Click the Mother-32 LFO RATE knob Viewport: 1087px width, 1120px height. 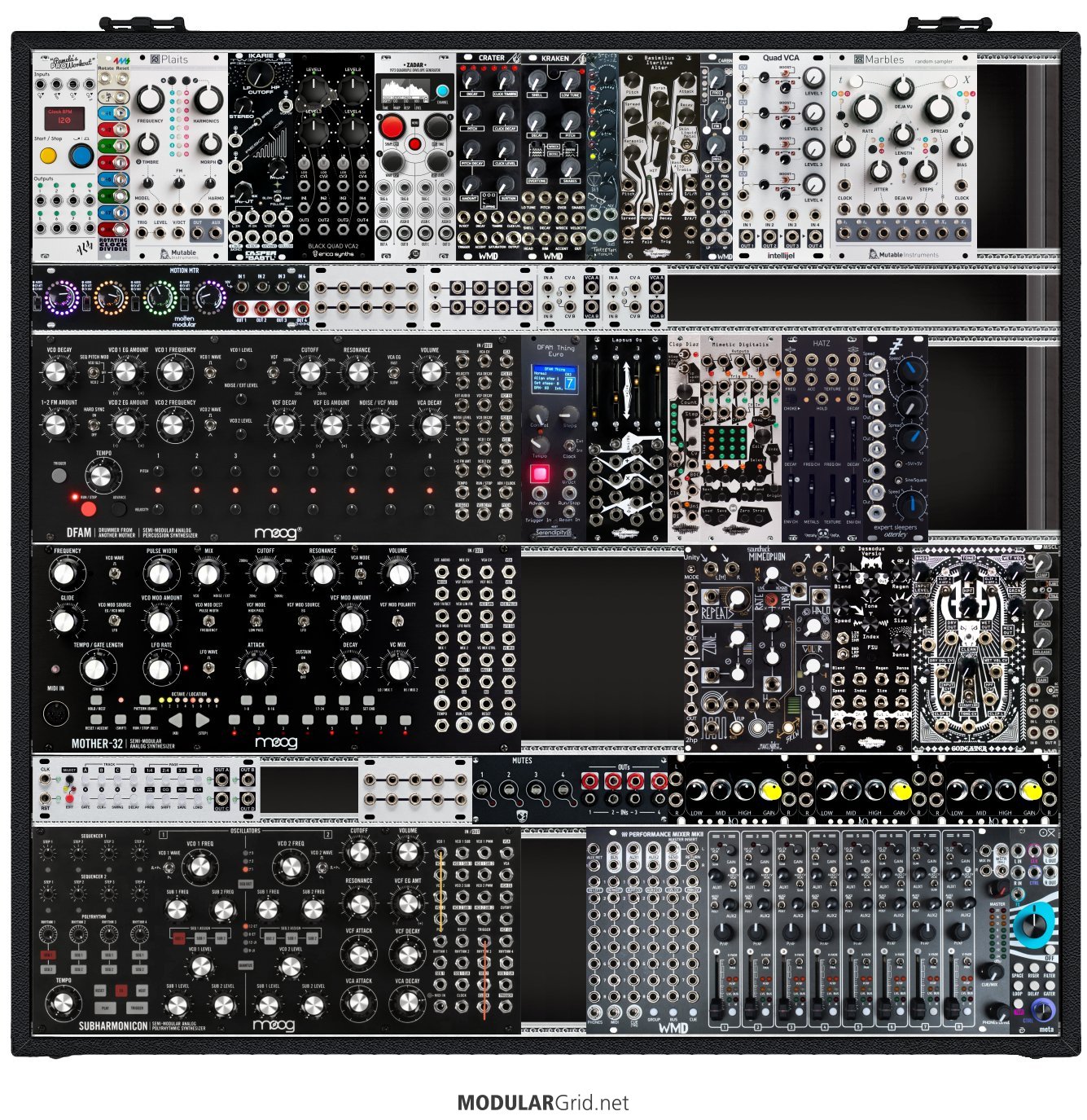click(x=159, y=668)
